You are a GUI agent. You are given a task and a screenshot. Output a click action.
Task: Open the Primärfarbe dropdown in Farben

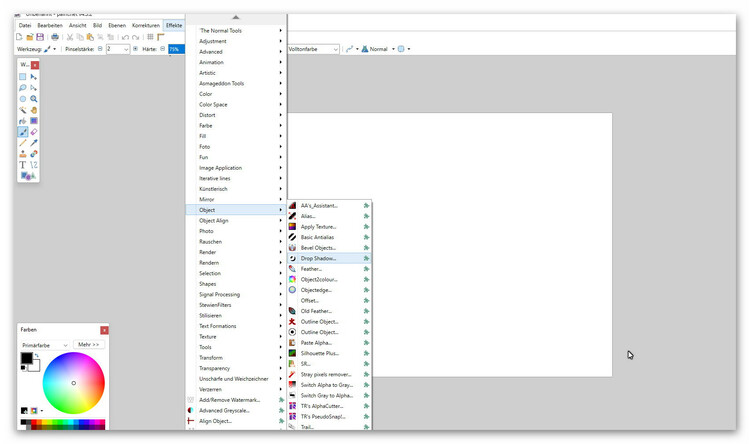tap(44, 345)
